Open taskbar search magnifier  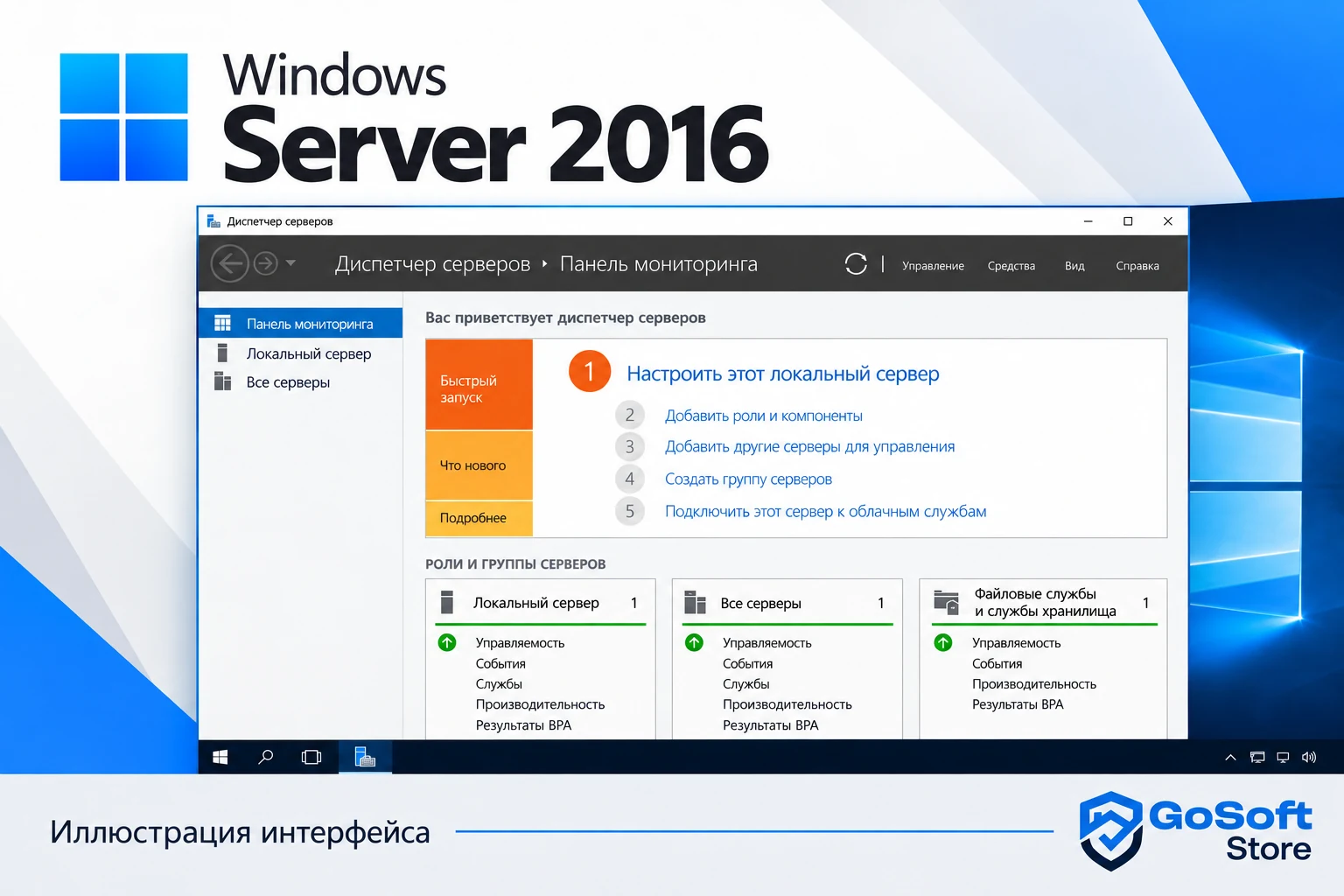(x=265, y=757)
